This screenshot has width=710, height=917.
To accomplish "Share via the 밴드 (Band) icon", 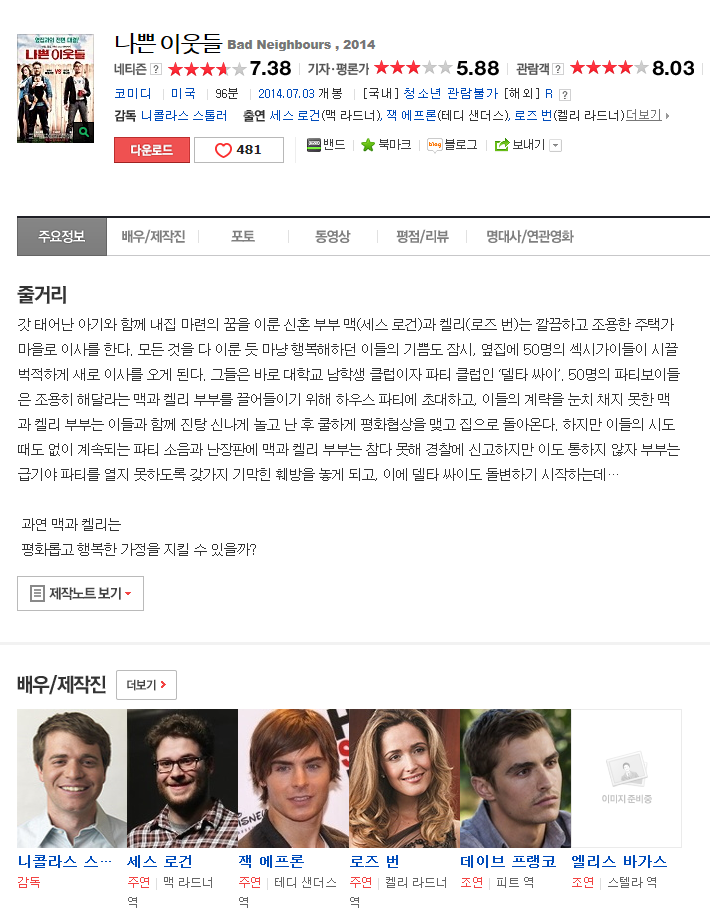I will (314, 144).
